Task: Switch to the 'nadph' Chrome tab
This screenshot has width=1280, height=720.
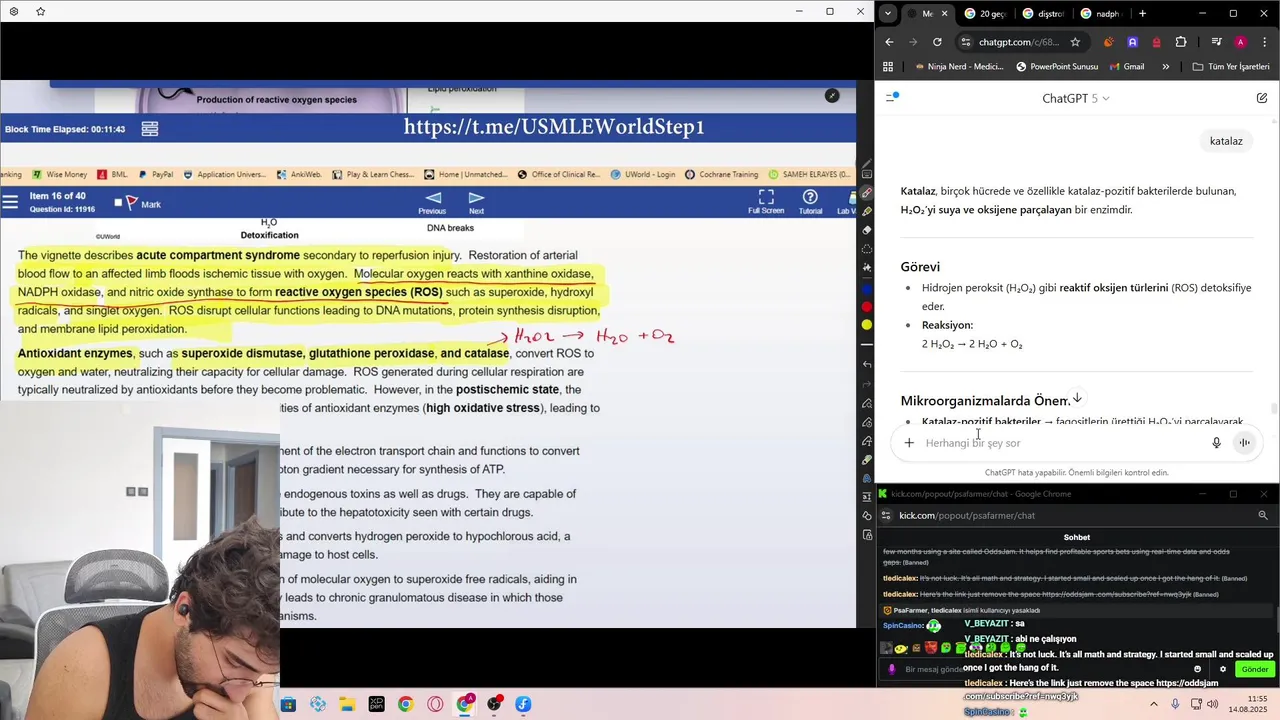Action: pos(1101,14)
